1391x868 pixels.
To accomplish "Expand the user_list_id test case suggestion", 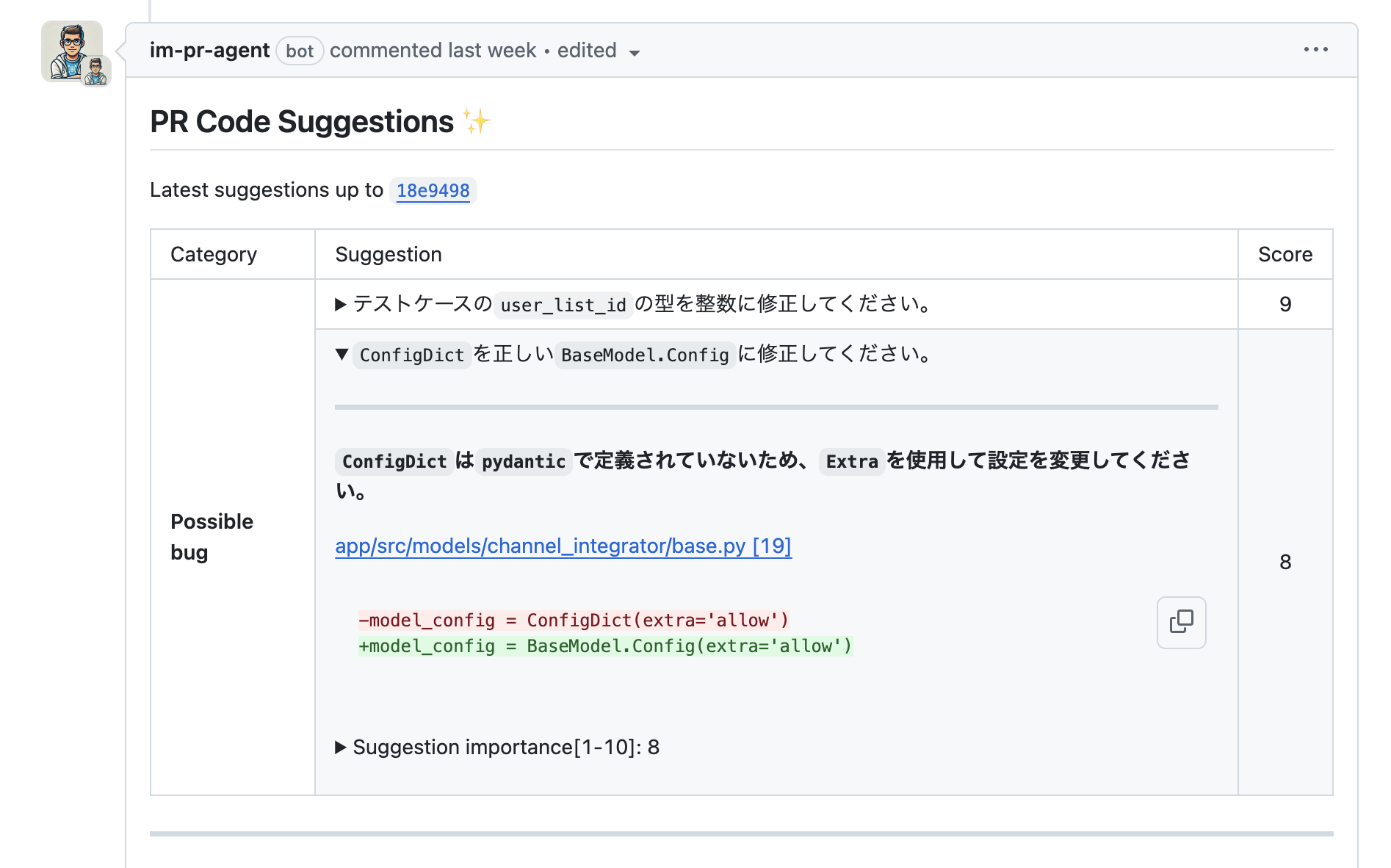I will (x=341, y=305).
